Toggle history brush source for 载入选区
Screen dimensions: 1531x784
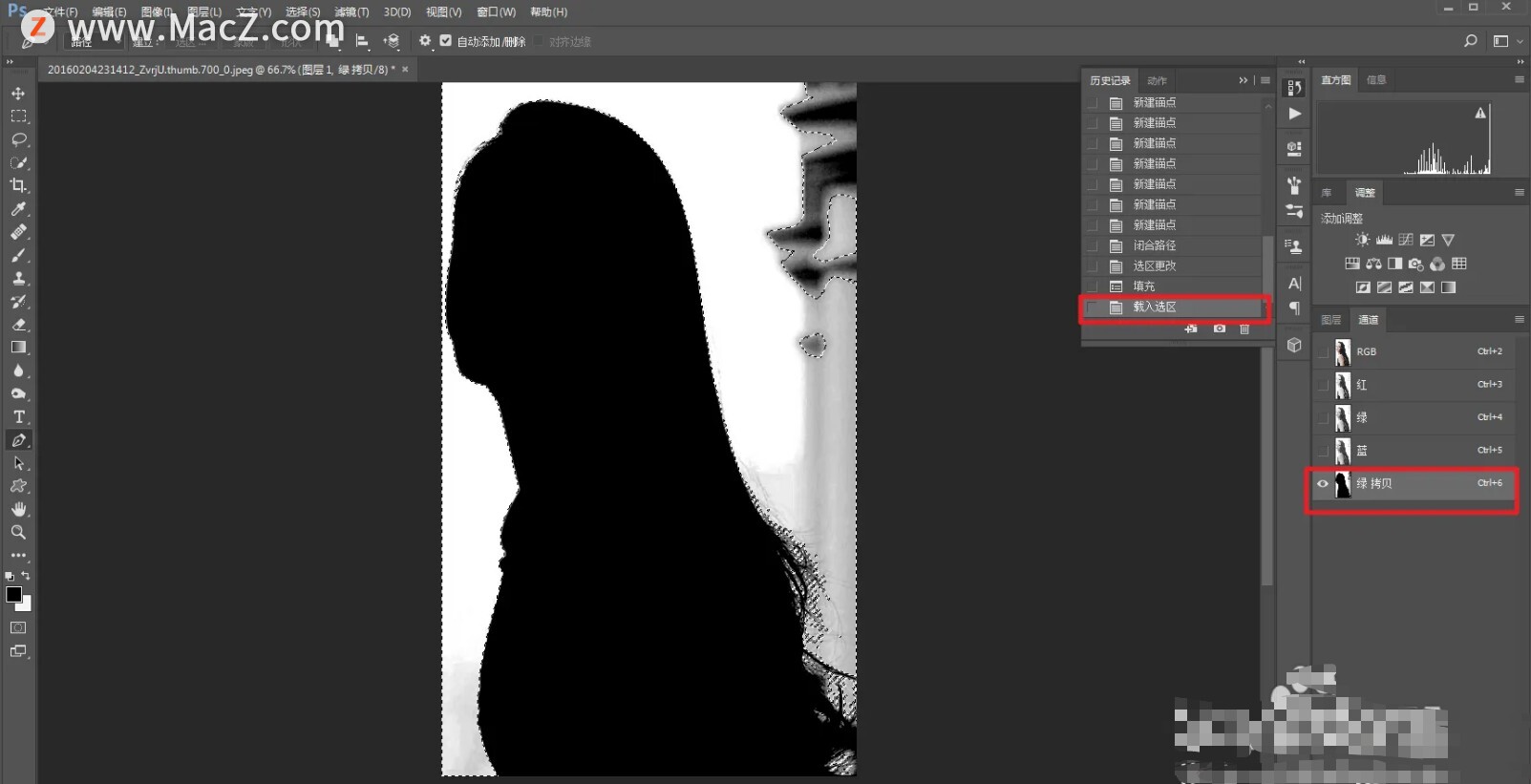pos(1093,307)
